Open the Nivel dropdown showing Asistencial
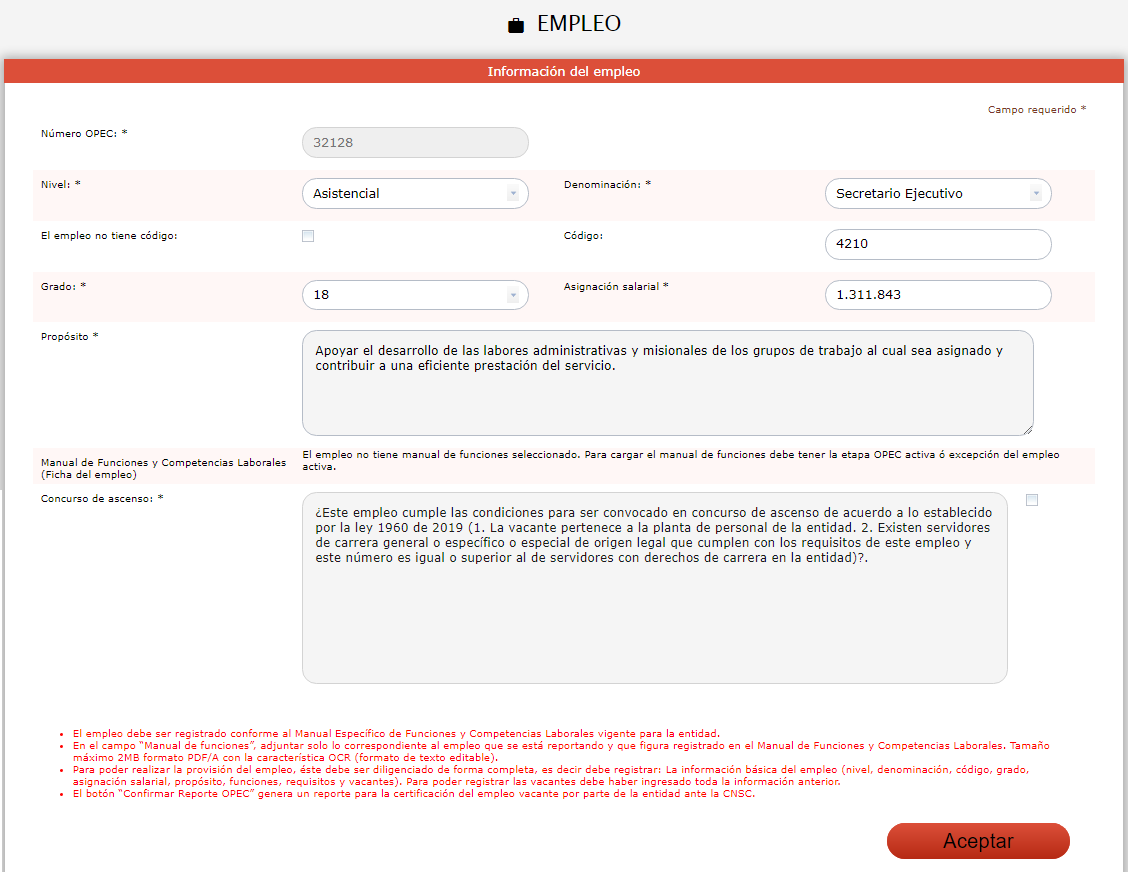This screenshot has height=876, width=1128. point(414,194)
